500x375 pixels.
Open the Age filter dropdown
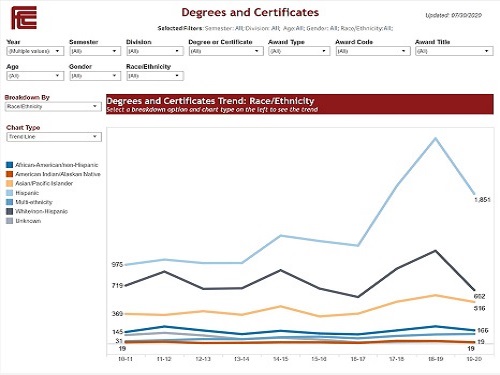pos(35,76)
